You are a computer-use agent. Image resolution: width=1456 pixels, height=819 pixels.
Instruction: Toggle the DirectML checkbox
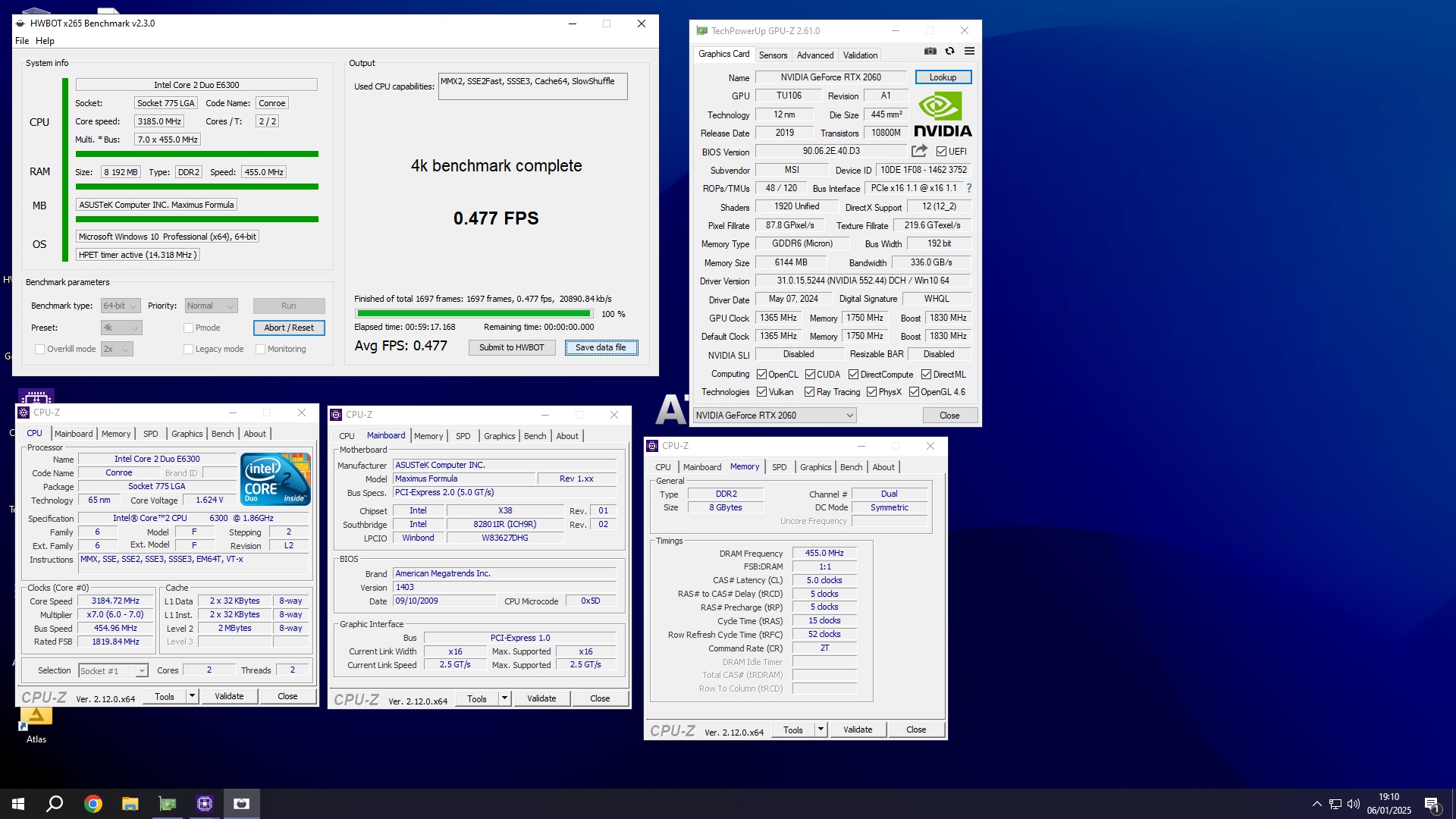926,375
